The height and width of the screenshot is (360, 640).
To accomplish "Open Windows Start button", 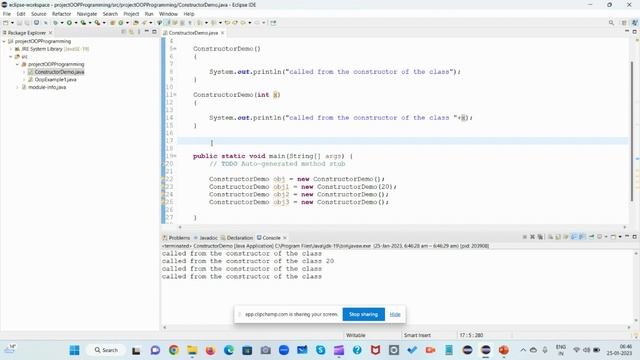I will [x=74, y=350].
